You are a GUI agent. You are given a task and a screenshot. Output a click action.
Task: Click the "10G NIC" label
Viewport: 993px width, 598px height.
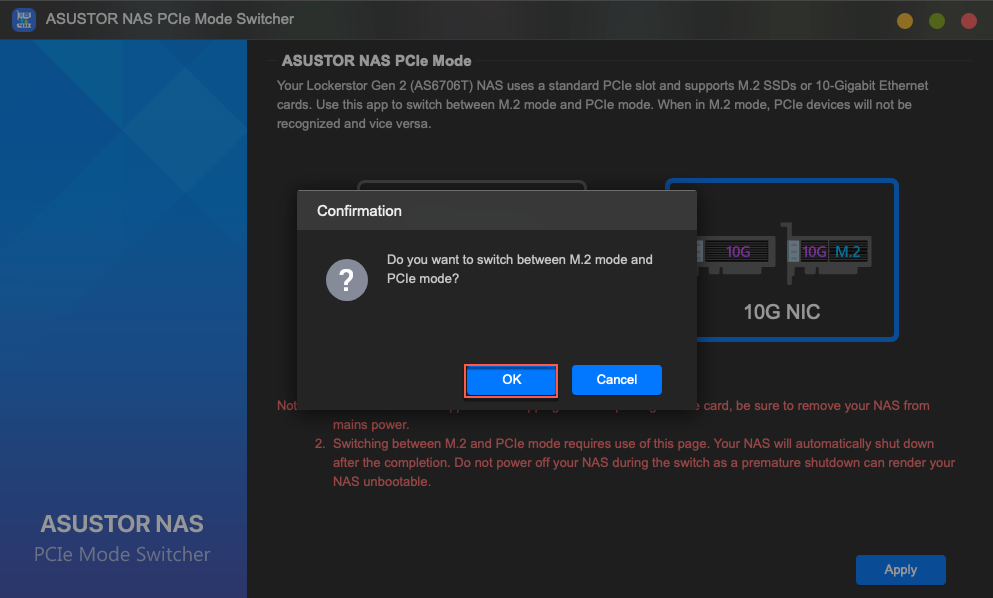(781, 312)
